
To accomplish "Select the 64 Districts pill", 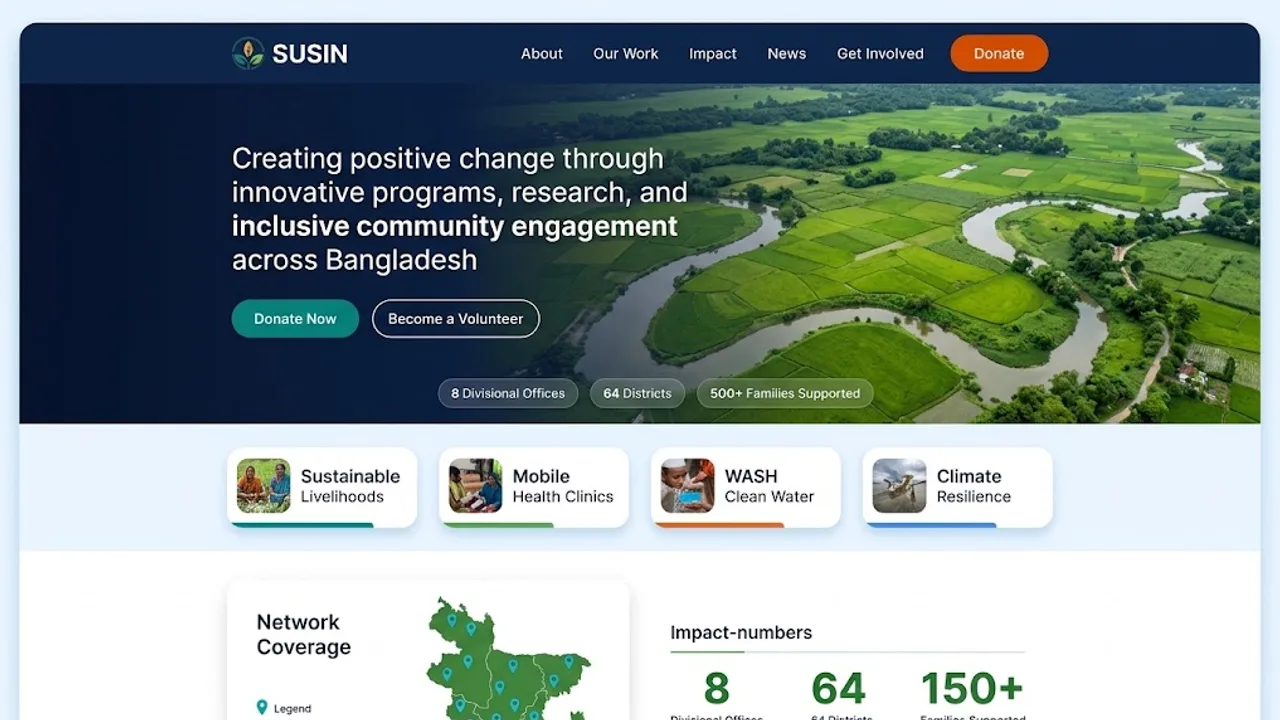I will 637,393.
